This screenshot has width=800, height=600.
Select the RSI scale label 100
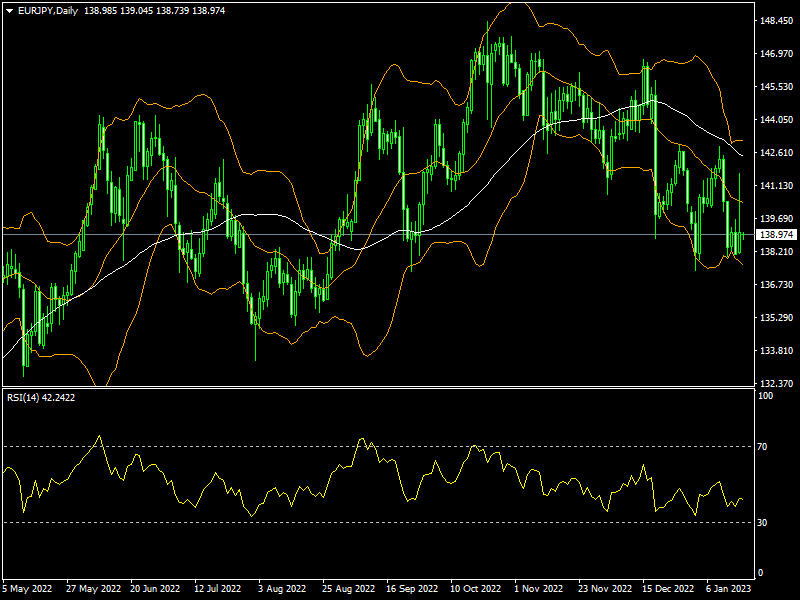click(x=766, y=396)
